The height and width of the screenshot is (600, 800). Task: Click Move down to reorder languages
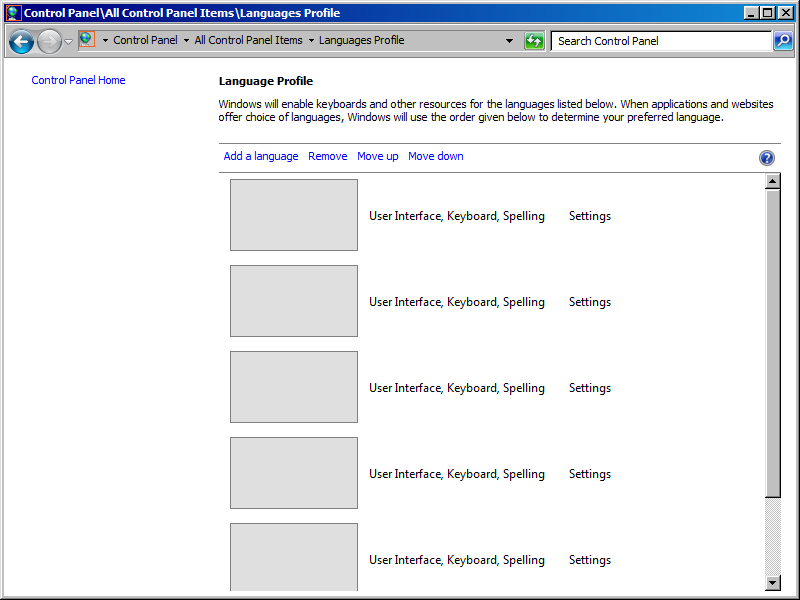click(435, 156)
